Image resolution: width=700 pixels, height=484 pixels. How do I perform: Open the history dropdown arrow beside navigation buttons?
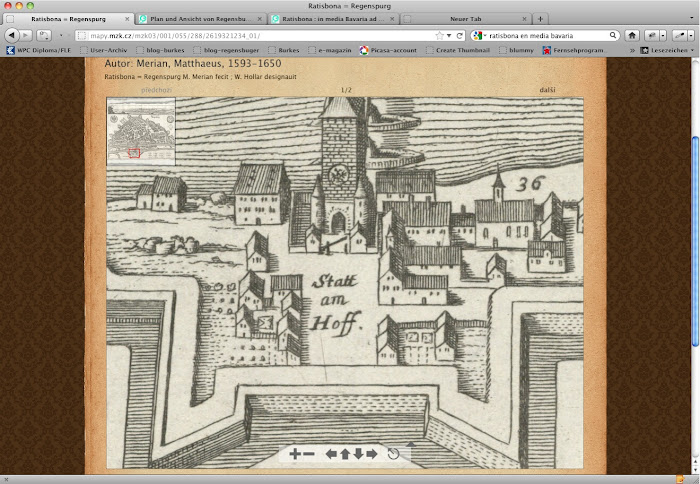pos(61,35)
